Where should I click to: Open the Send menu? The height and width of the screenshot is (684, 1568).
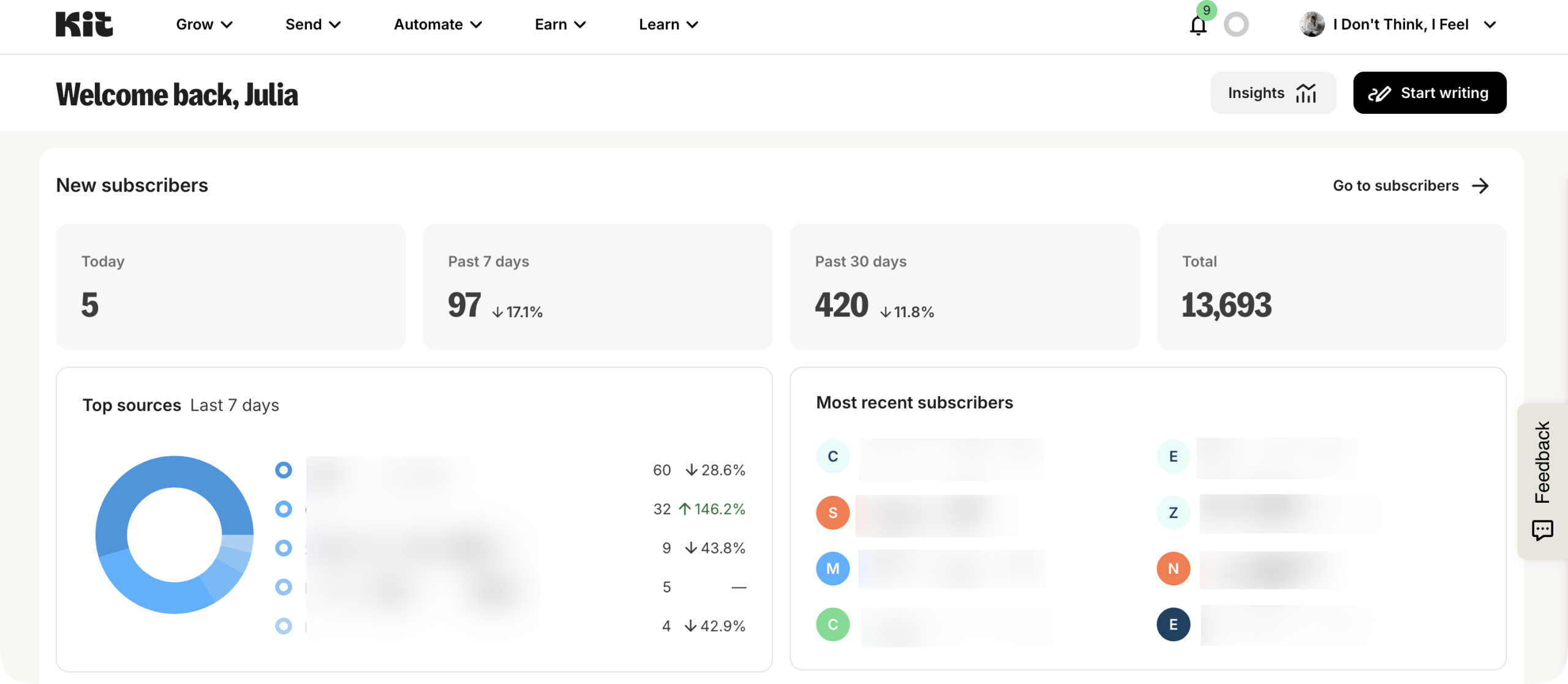(x=312, y=24)
